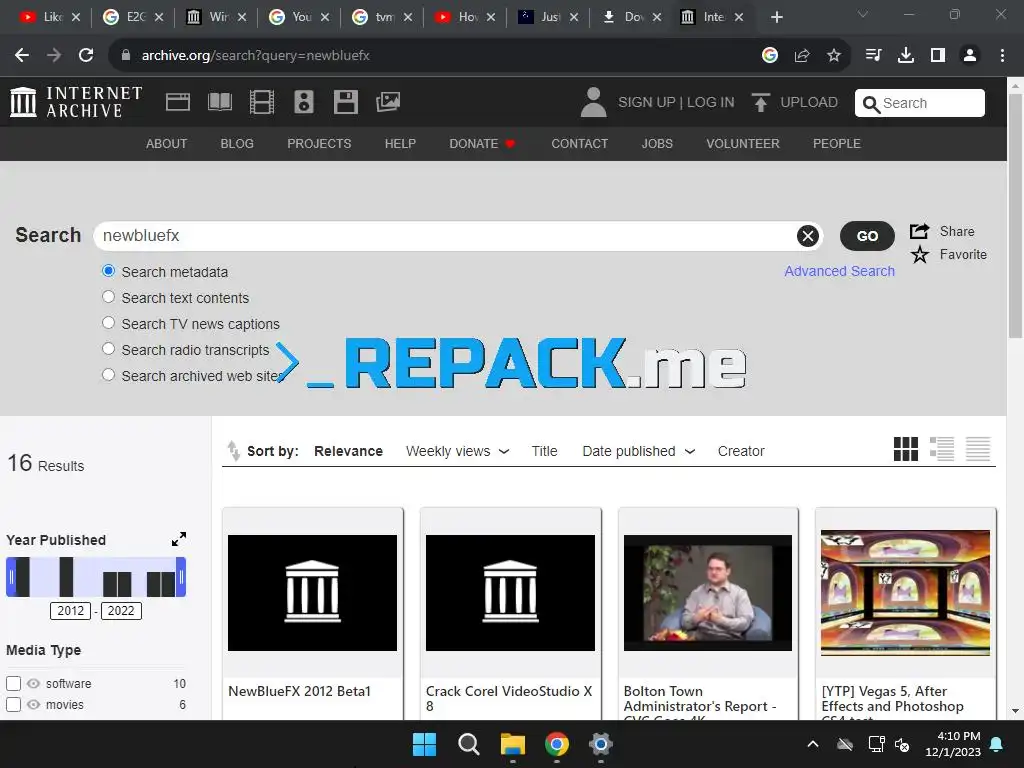Viewport: 1024px width, 768px height.
Task: Open File Explorer from the taskbar
Action: (x=513, y=744)
